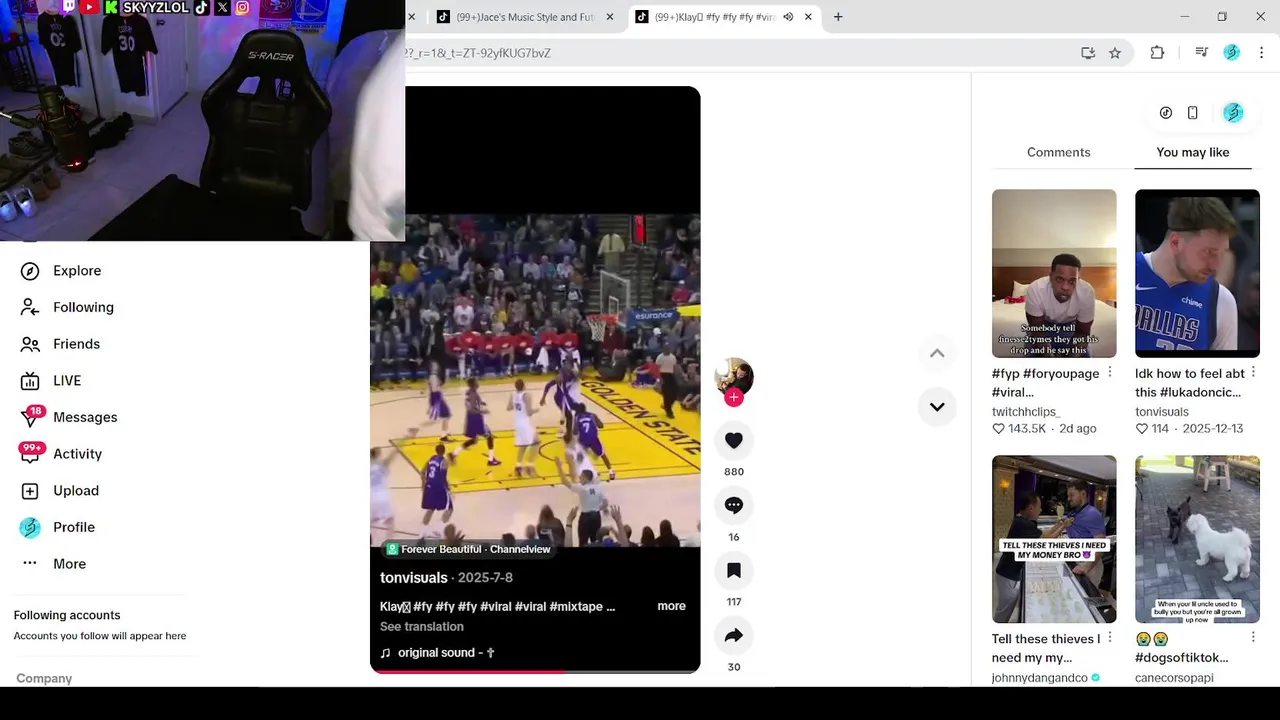The image size is (1280, 720).
Task: Open LIVE streams page
Action: pos(51,381)
